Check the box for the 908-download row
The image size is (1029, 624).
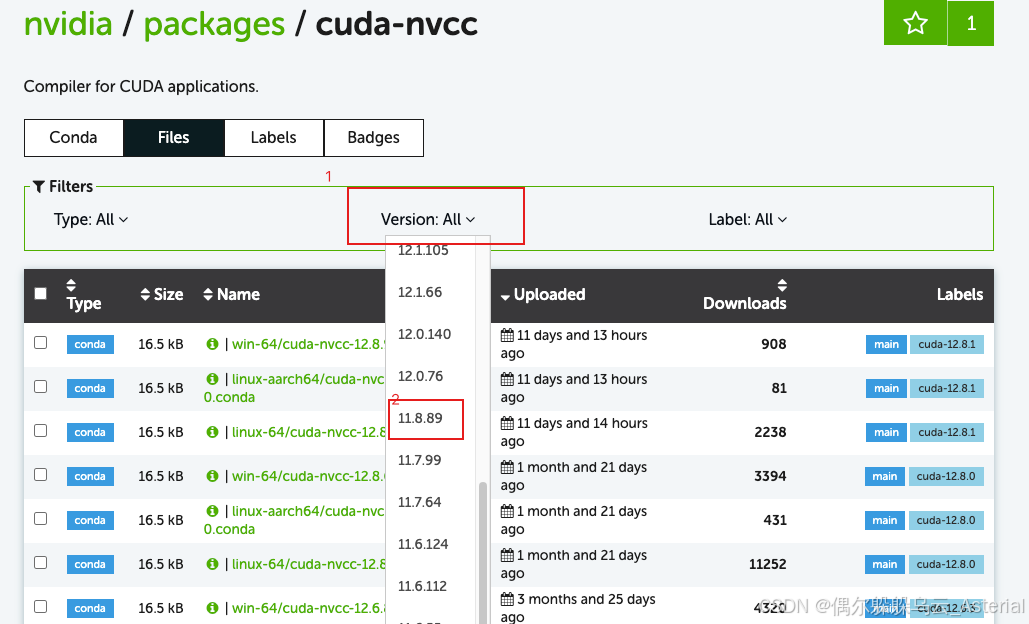tap(41, 343)
